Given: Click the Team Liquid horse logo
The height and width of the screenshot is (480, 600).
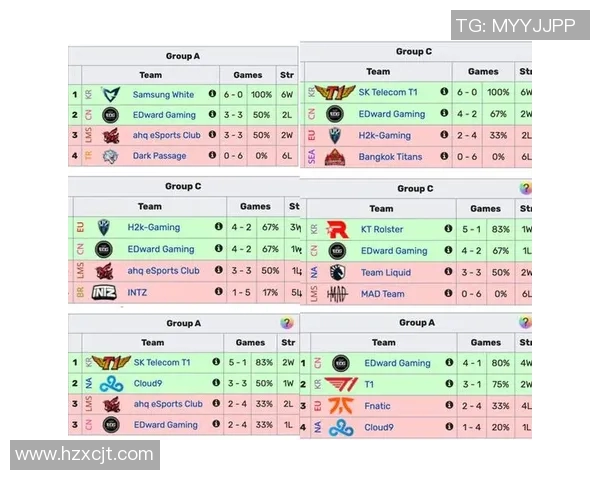Looking at the screenshot, I should [338, 272].
